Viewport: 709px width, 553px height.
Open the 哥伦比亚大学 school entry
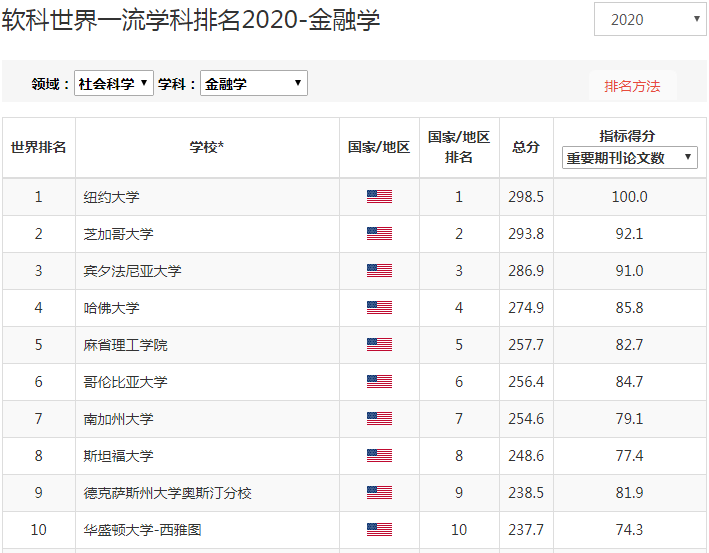[125, 383]
